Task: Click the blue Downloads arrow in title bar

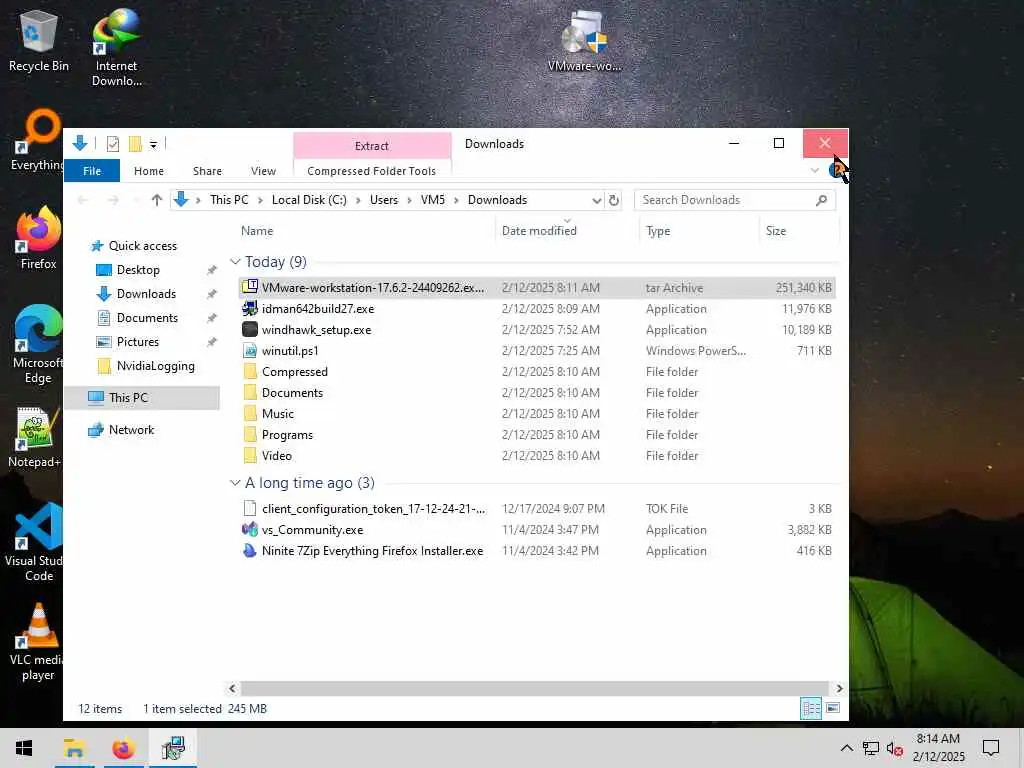Action: coord(80,143)
